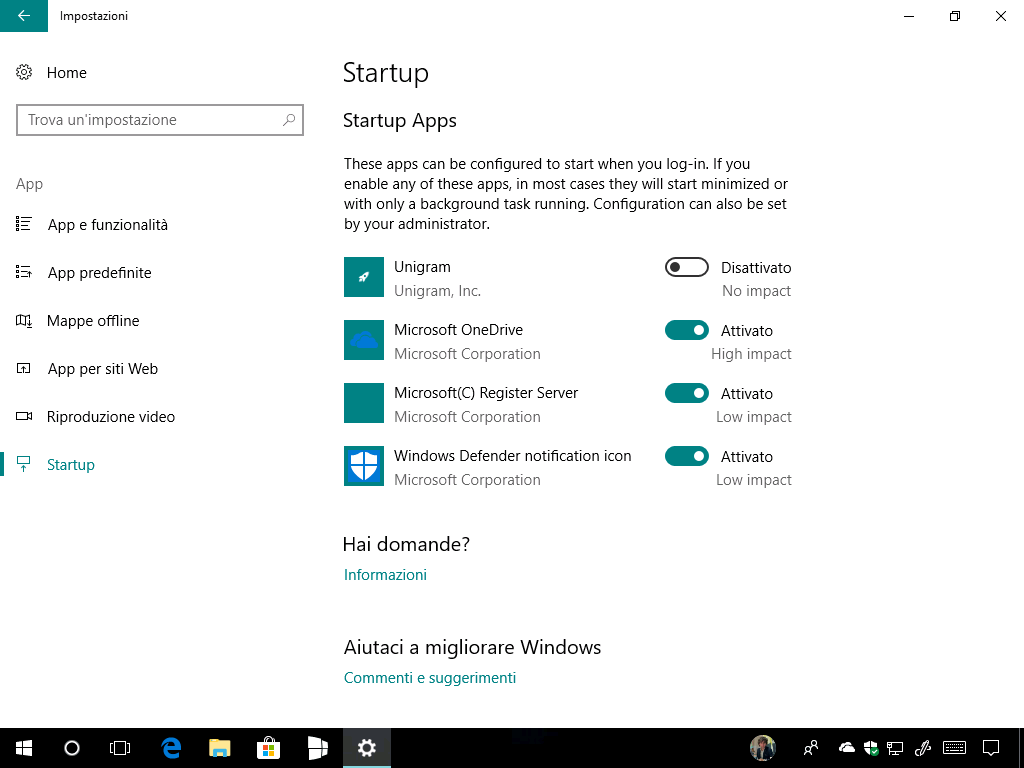
Task: Launch Microsoft Edge from taskbar
Action: click(171, 748)
